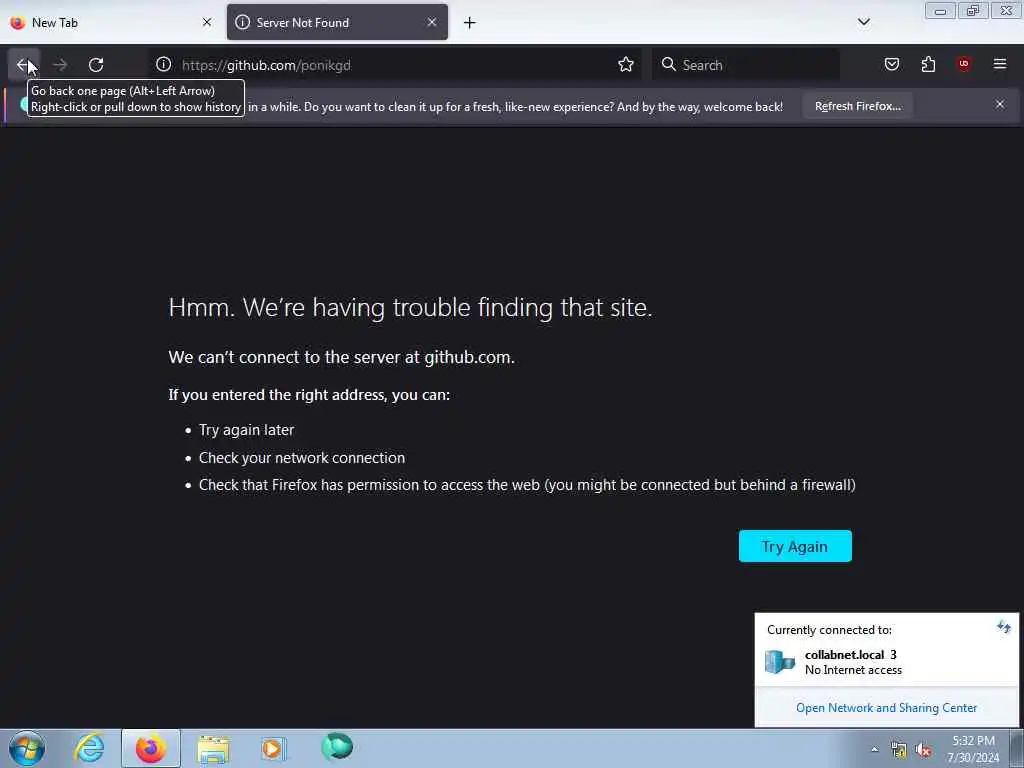1024x768 pixels.
Task: Open the clock showing 5:32 PM
Action: 973,749
